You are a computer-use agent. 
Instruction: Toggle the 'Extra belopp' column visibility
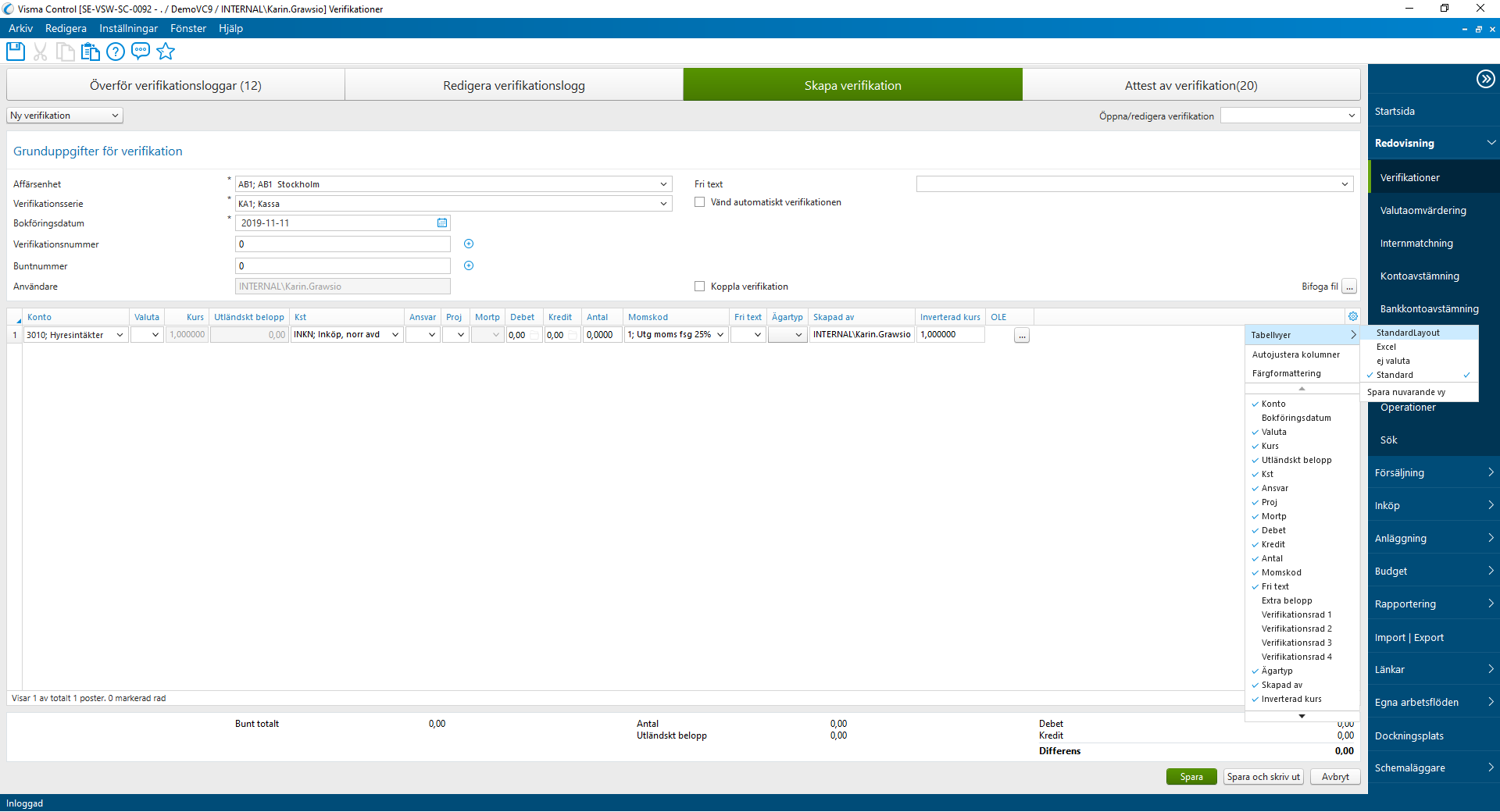pos(1287,600)
